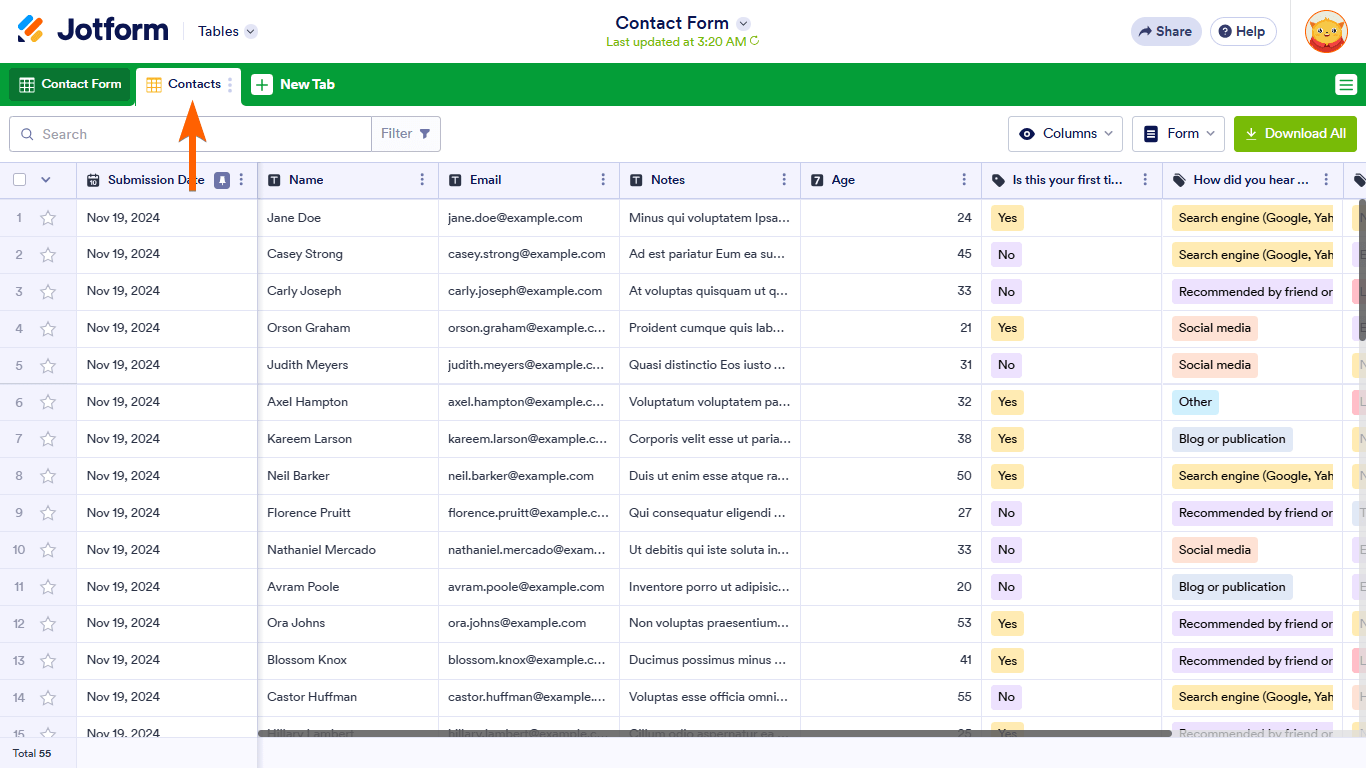1366x768 pixels.
Task: Toggle the select all rows checkbox
Action: (20, 180)
